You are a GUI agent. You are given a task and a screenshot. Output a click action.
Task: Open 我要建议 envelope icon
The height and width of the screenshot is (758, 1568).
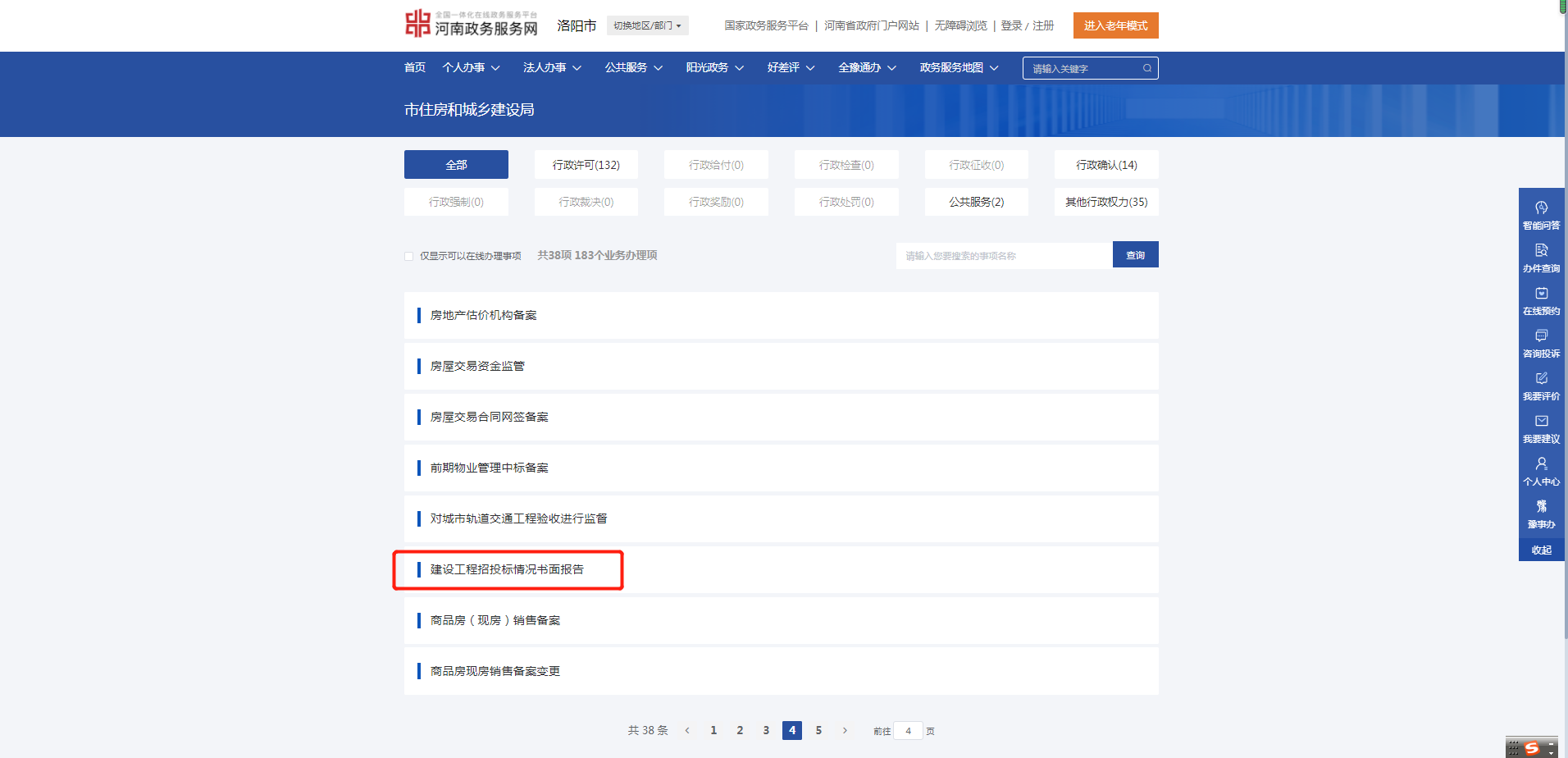1541,422
